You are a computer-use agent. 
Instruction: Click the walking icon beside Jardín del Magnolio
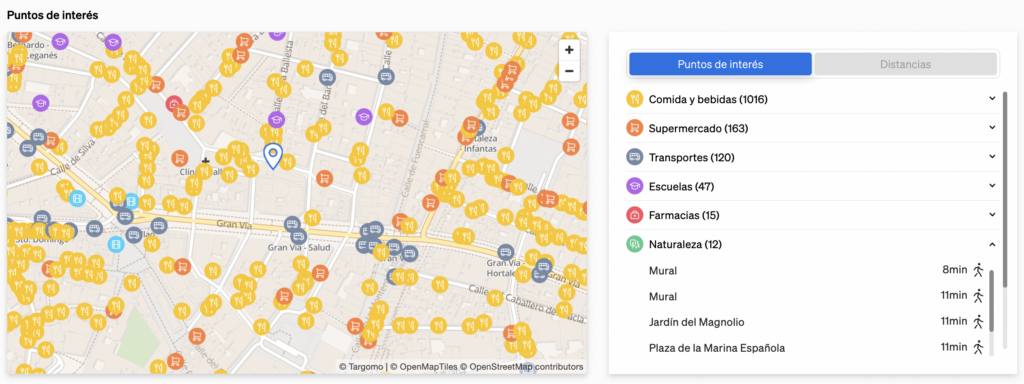[x=978, y=321]
